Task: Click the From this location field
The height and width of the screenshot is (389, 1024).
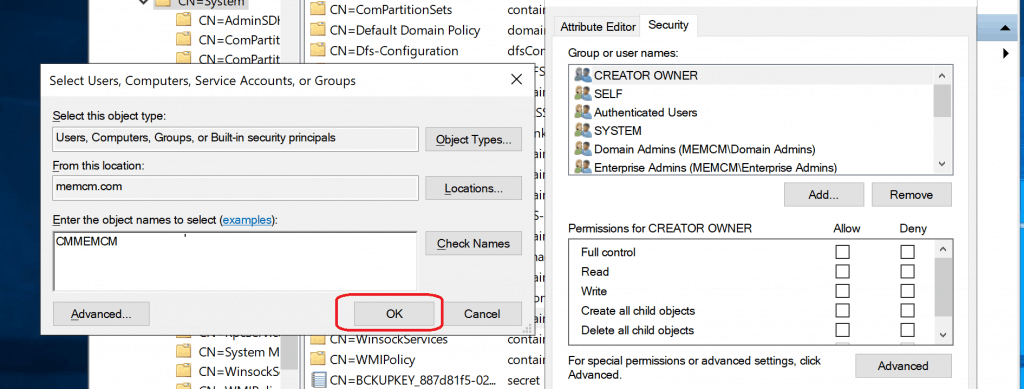Action: click(x=235, y=188)
